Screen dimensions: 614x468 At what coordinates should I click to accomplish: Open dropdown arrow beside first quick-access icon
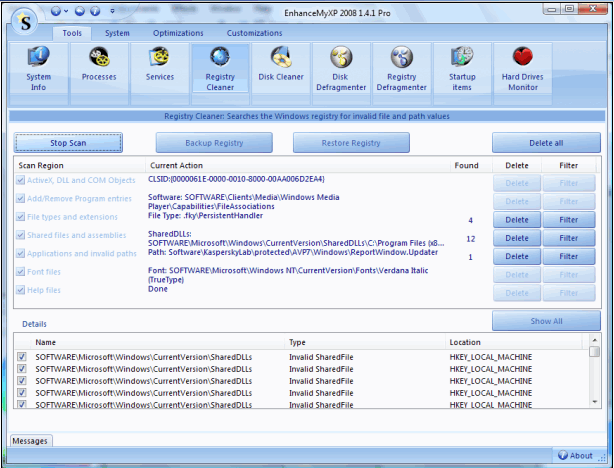66,11
